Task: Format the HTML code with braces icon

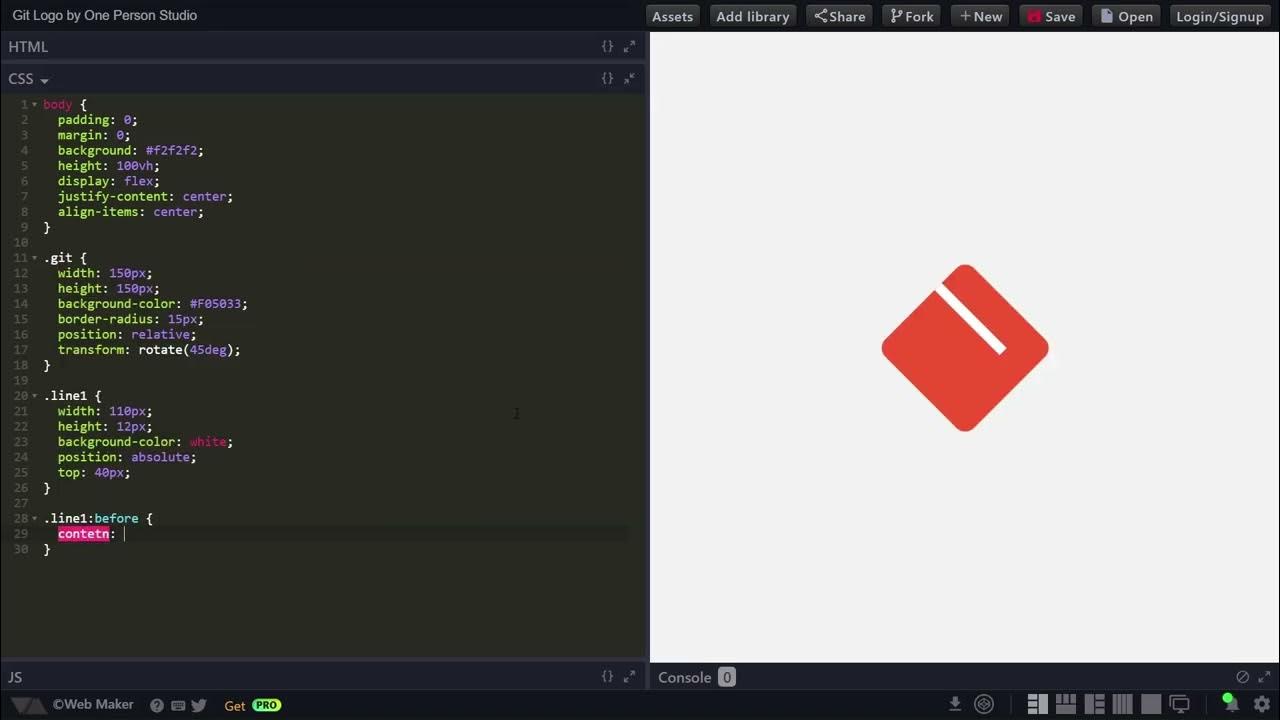Action: pos(607,47)
